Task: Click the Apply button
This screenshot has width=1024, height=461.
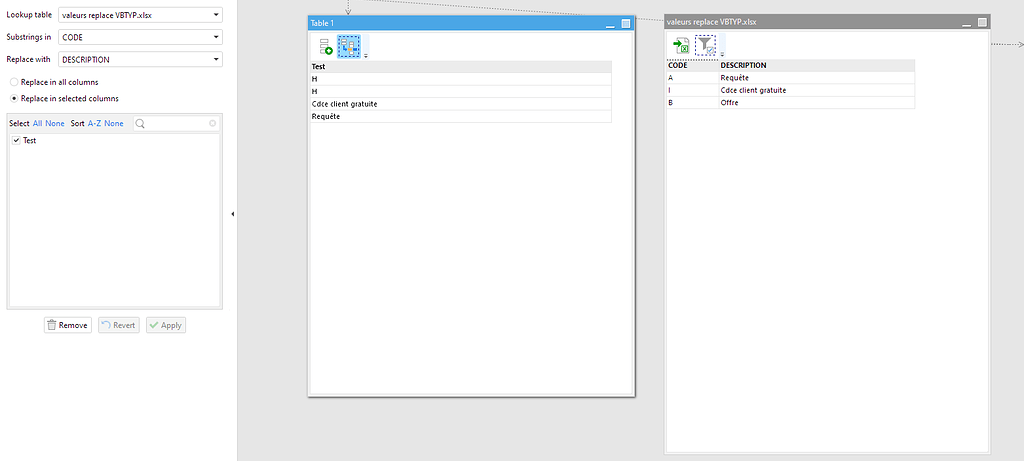Action: [166, 325]
